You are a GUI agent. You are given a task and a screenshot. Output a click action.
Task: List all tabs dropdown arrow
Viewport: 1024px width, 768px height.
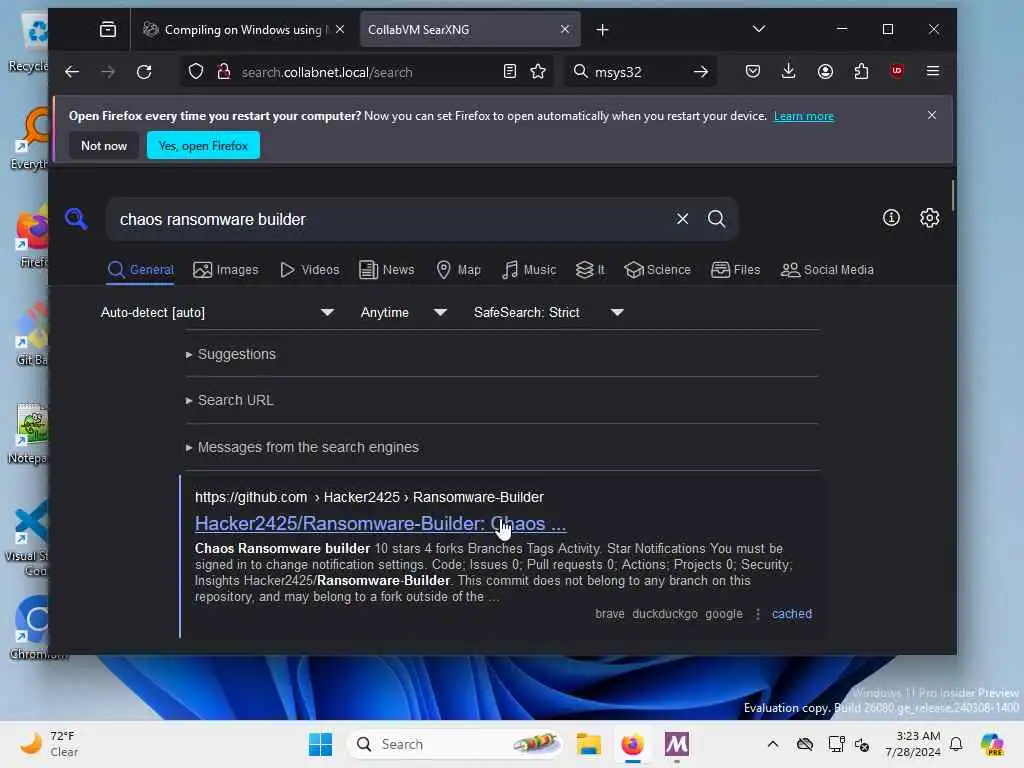(x=759, y=29)
